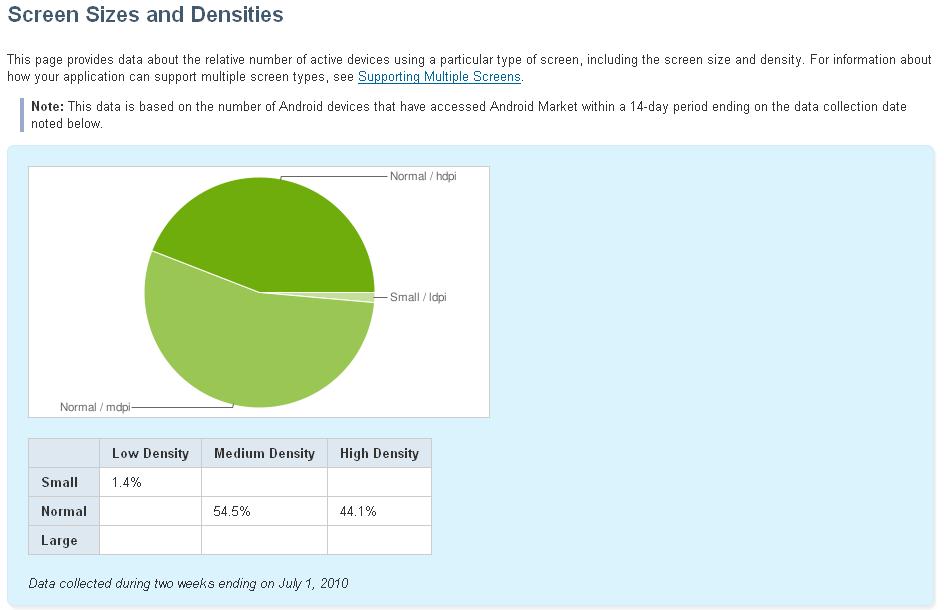Select the Normal / hdpi chart label
The height and width of the screenshot is (610, 944).
[x=423, y=176]
